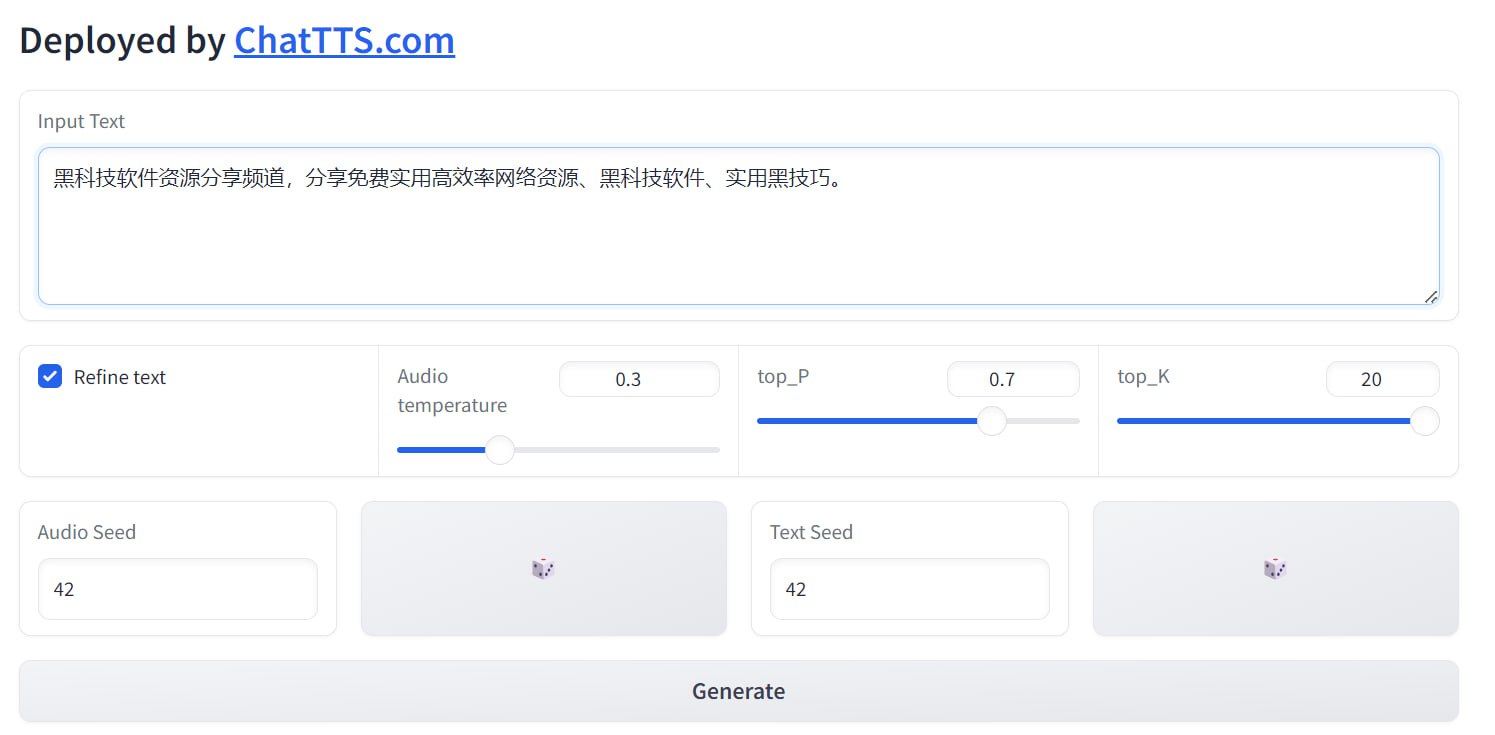Focus the top_K value field
This screenshot has height=735, width=1495.
click(x=1382, y=379)
